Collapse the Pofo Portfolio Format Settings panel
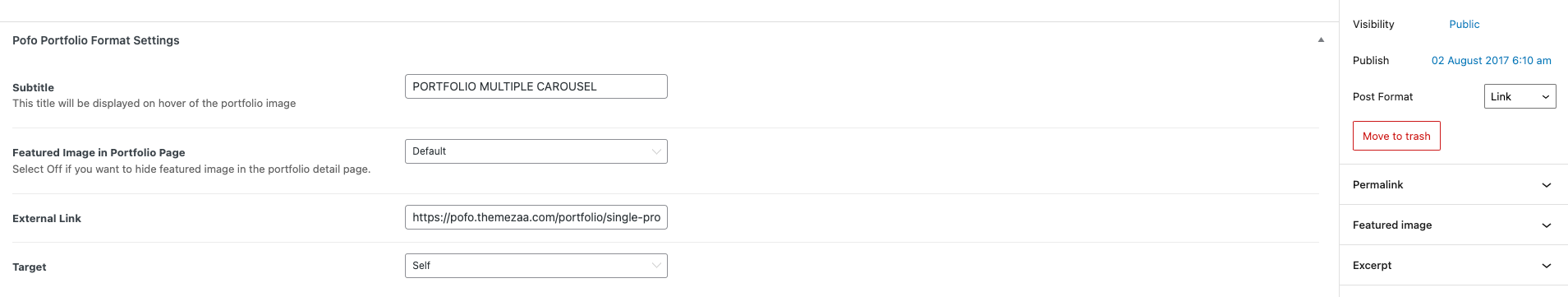Viewport: 1568px width, 297px height. (1321, 40)
